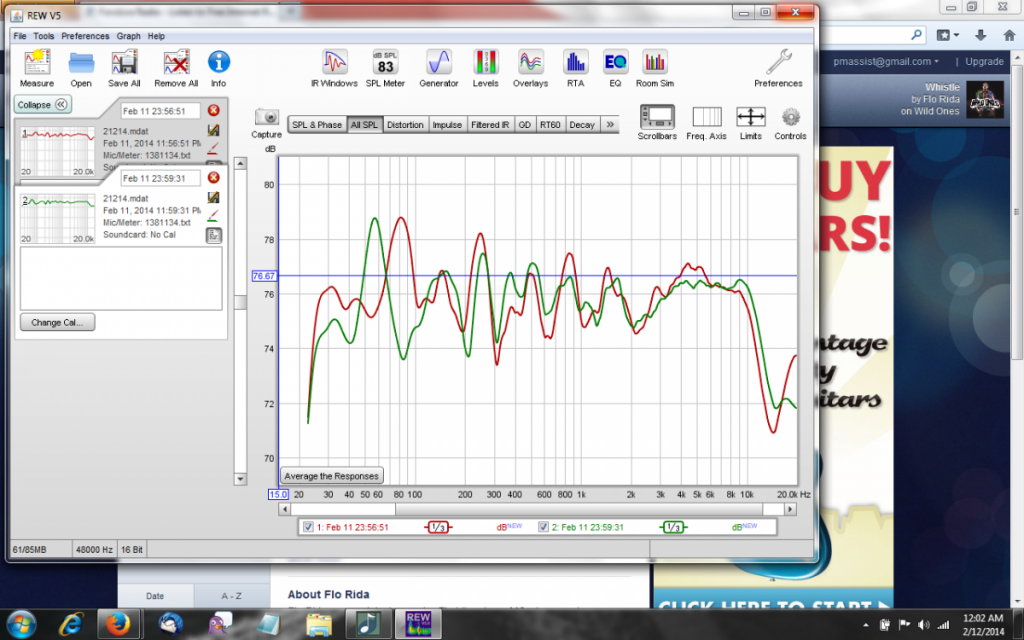The width and height of the screenshot is (1024, 640).
Task: Change smoothing selector for trace 2
Action: pos(673,527)
